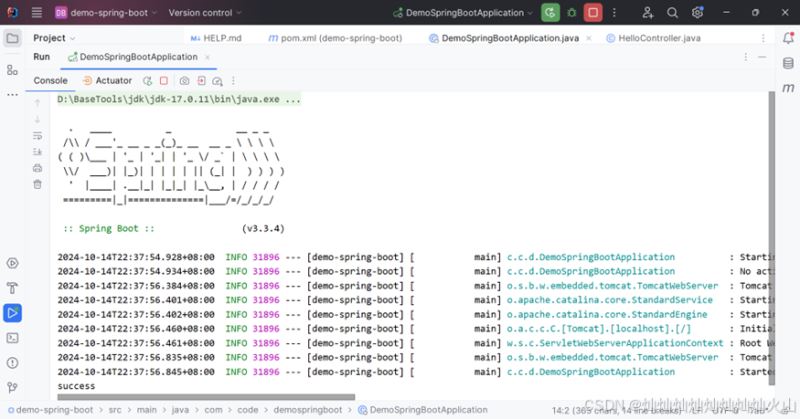Open the Build hammer tool window
800x419 pixels.
pyautogui.click(x=12, y=288)
